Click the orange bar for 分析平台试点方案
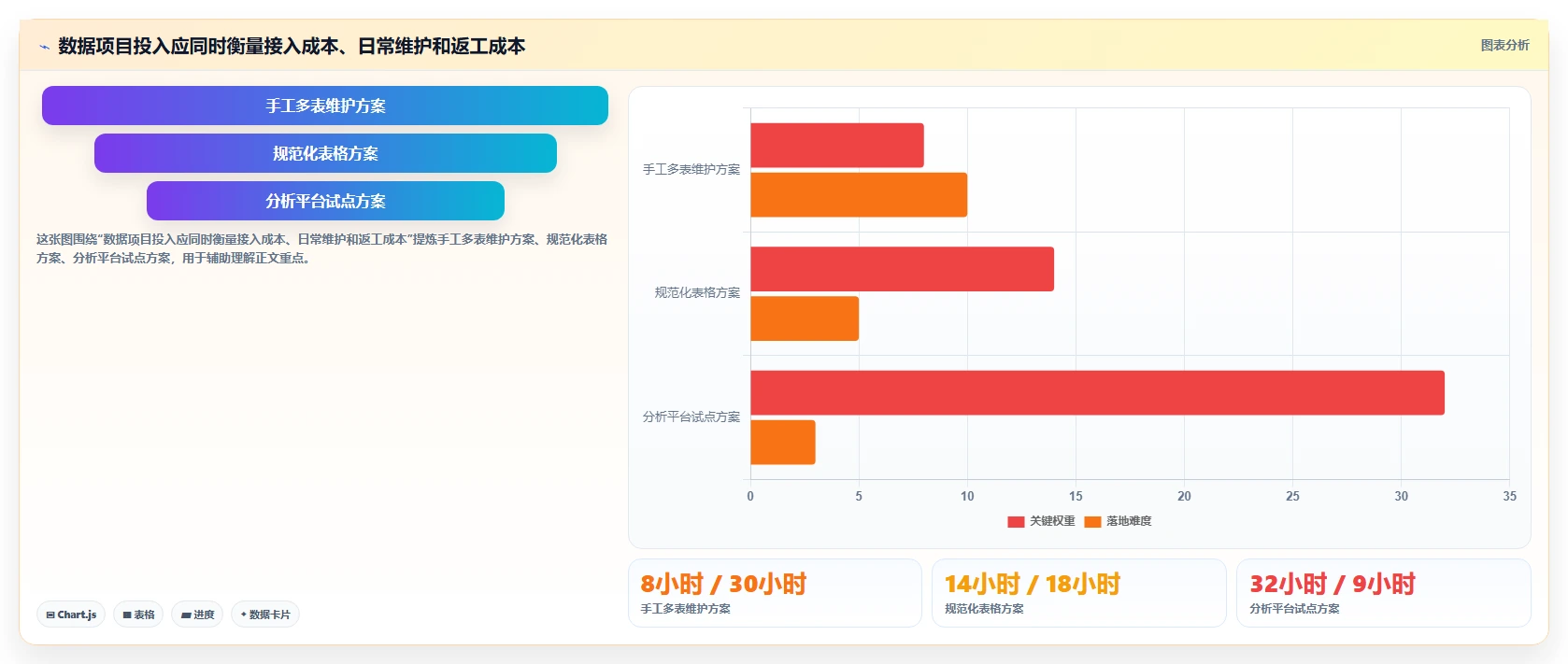This screenshot has height=664, width=1568. tap(783, 442)
